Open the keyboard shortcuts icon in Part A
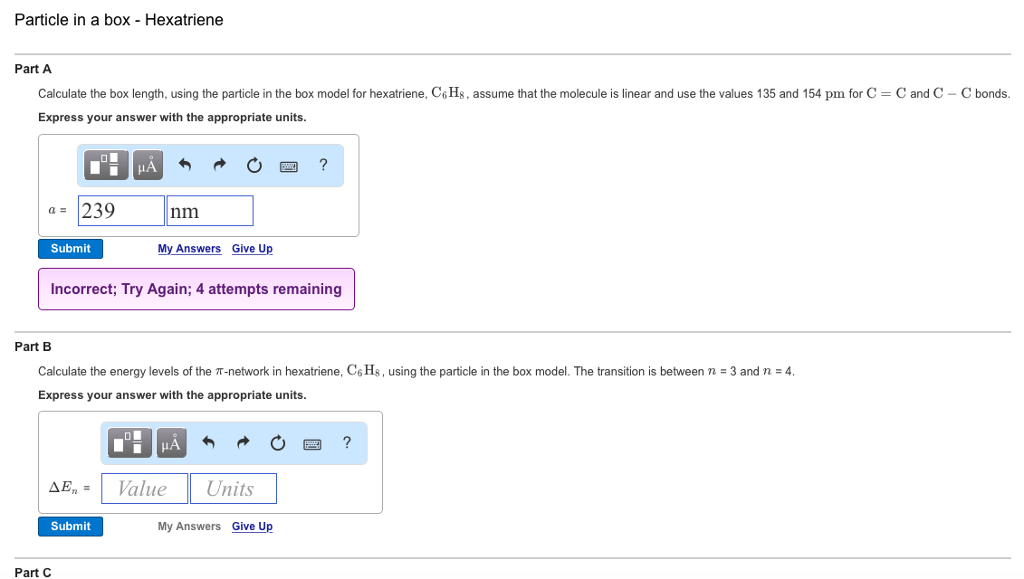The width and height of the screenshot is (1024, 579). click(288, 165)
